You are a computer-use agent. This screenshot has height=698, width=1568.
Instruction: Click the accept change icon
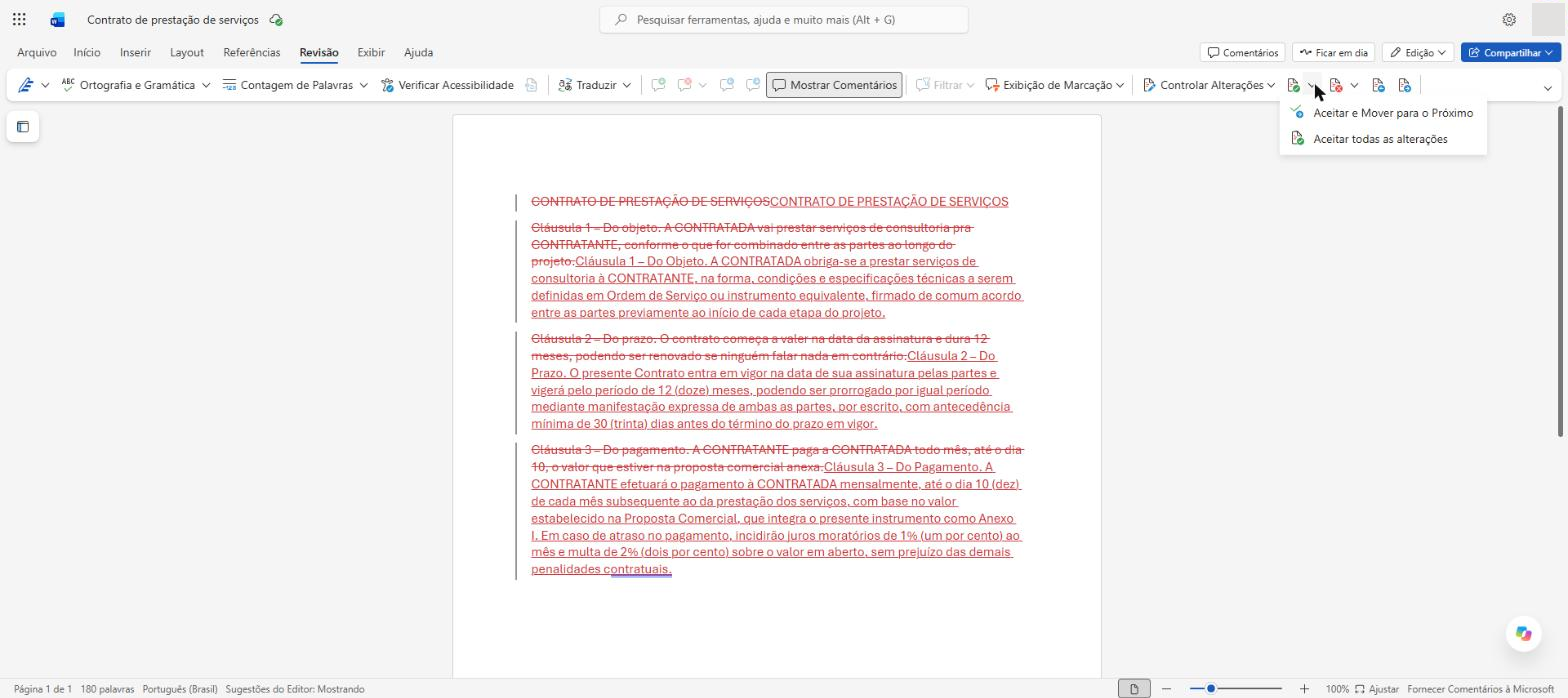pyautogui.click(x=1294, y=85)
